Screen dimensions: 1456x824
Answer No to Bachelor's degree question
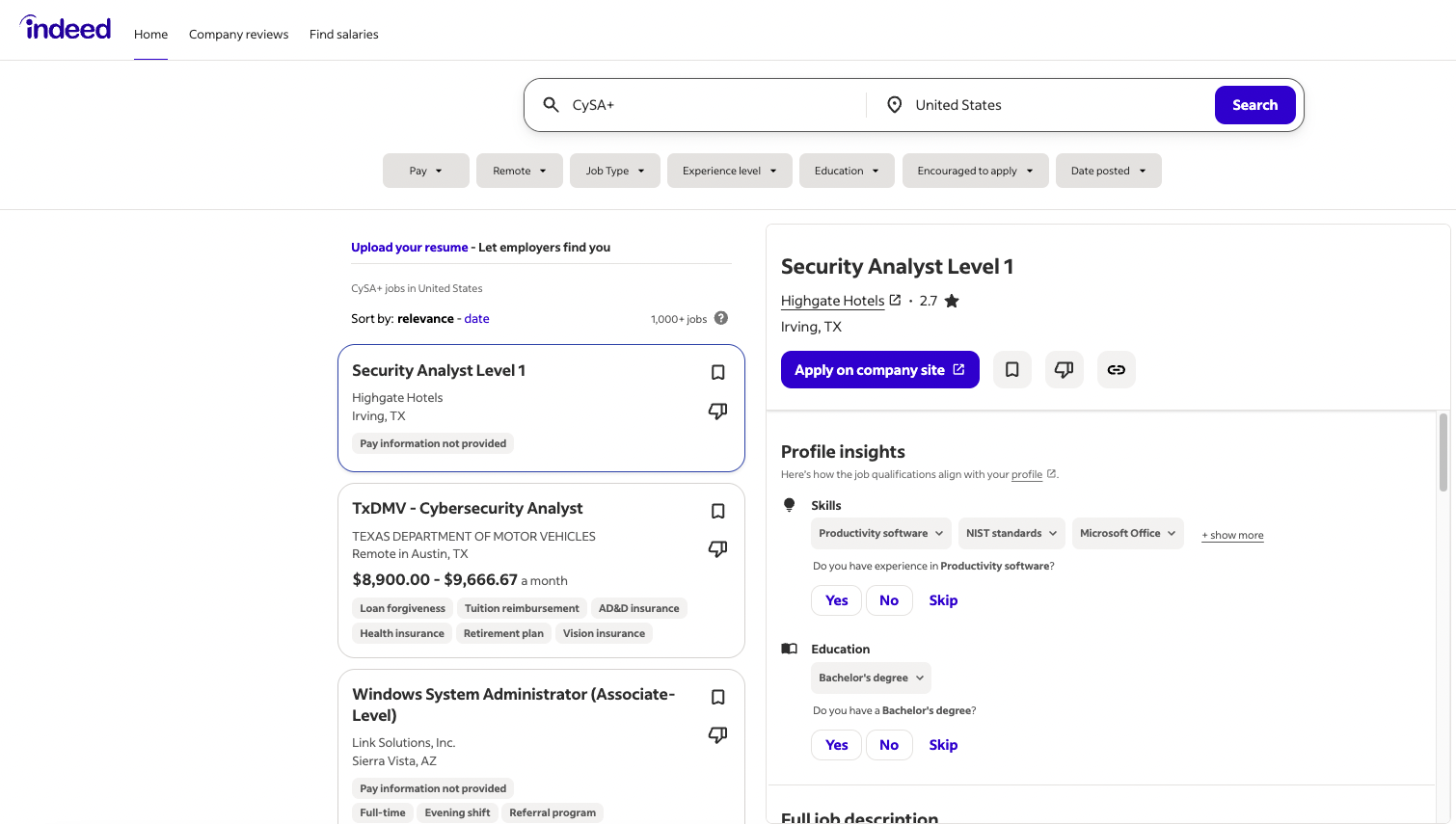pyautogui.click(x=888, y=745)
